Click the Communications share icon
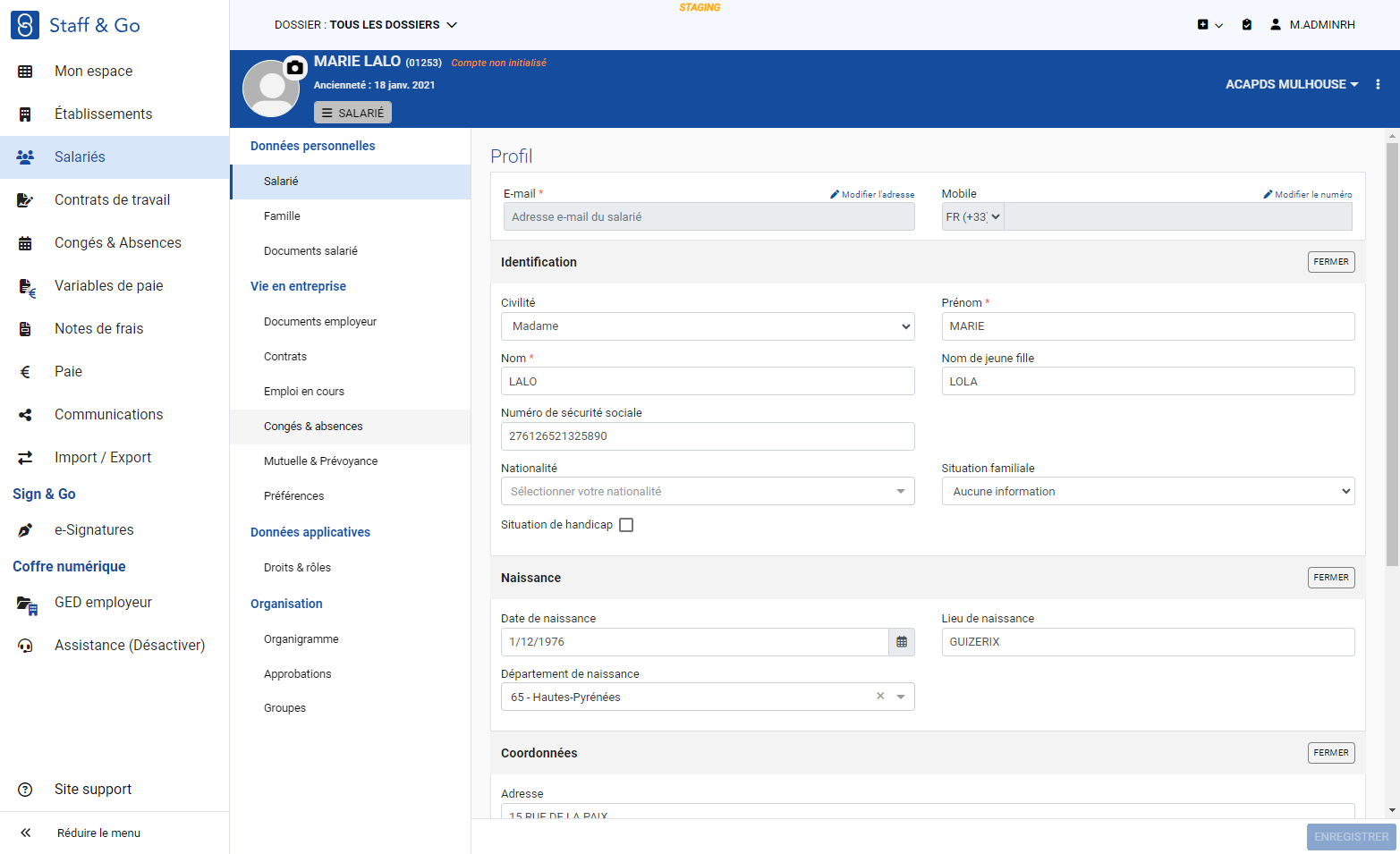 pos(25,415)
